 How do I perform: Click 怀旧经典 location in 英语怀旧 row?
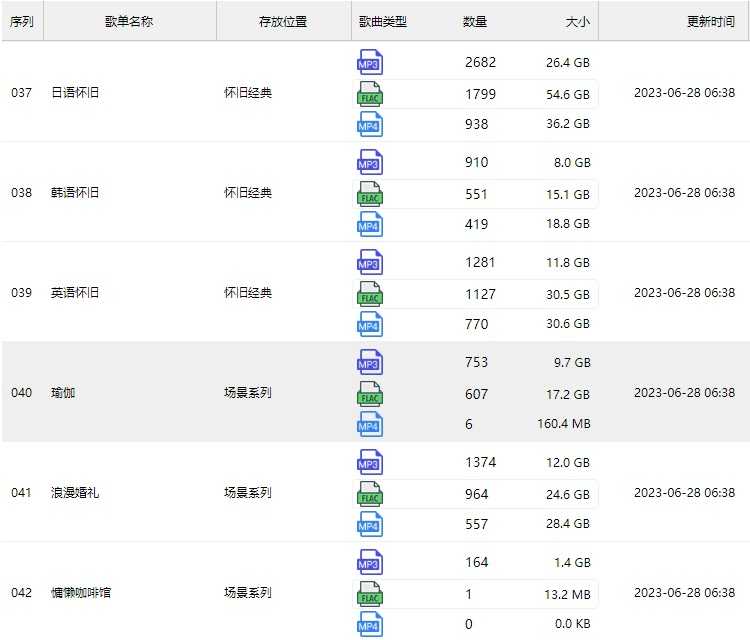[x=248, y=292]
